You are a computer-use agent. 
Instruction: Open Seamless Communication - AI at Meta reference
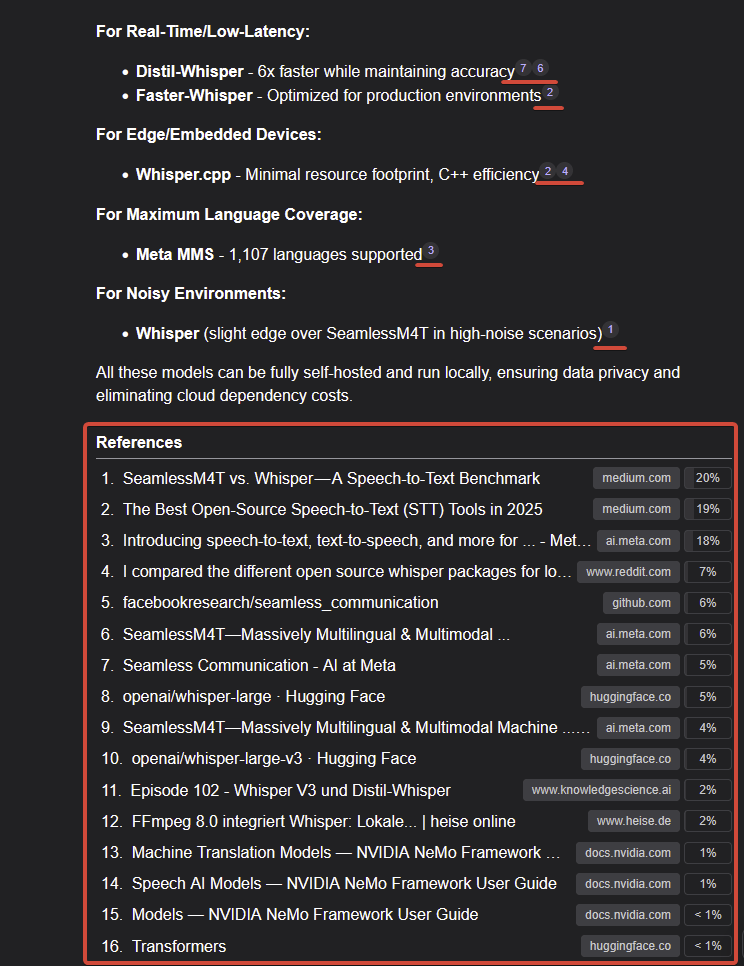259,665
